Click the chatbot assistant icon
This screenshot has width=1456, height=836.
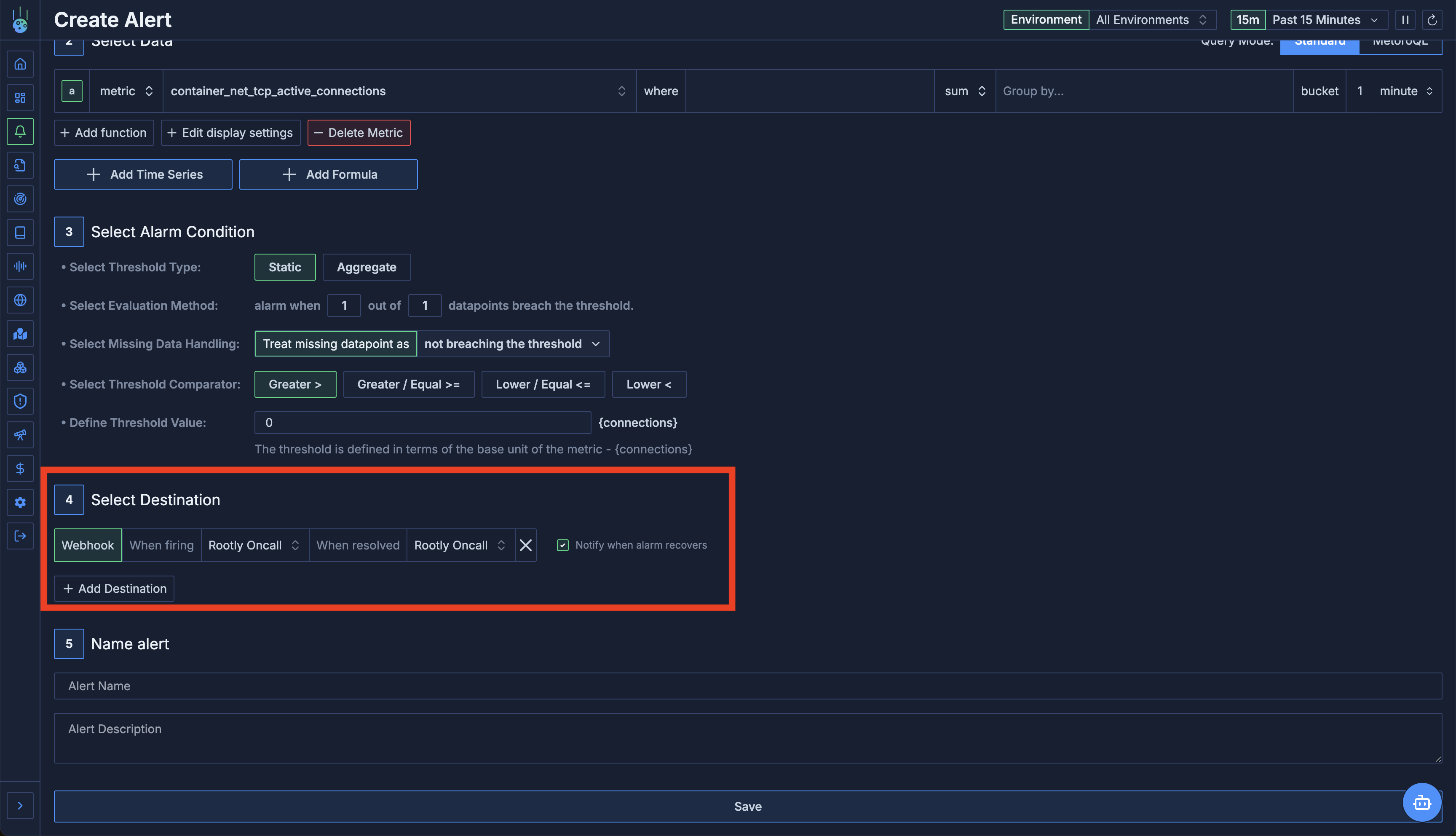tap(1421, 802)
